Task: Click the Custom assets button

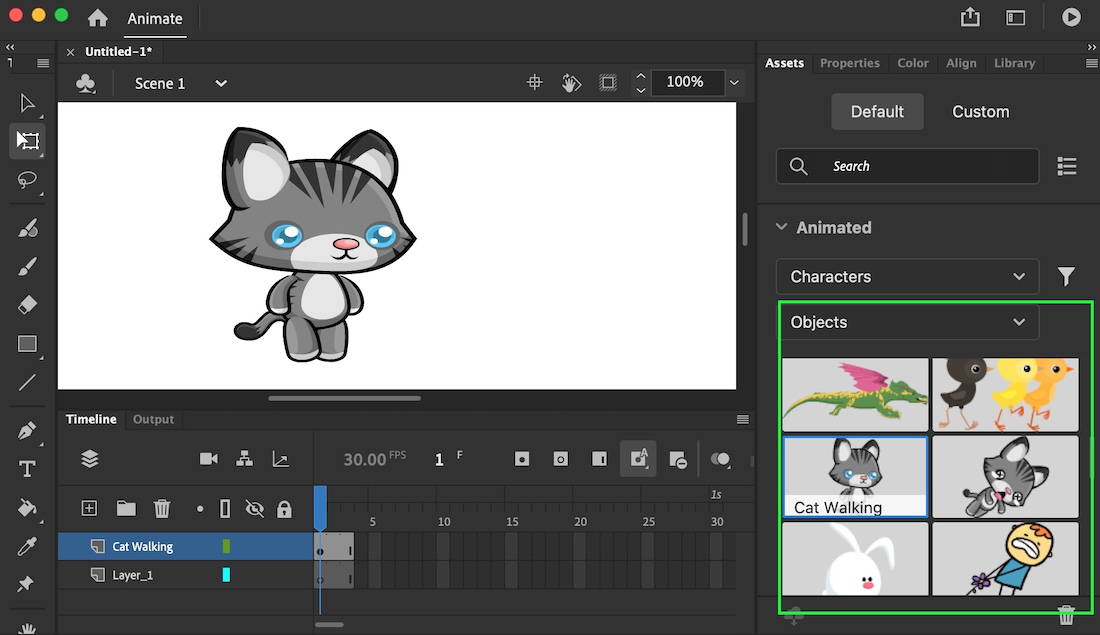Action: [x=980, y=112]
